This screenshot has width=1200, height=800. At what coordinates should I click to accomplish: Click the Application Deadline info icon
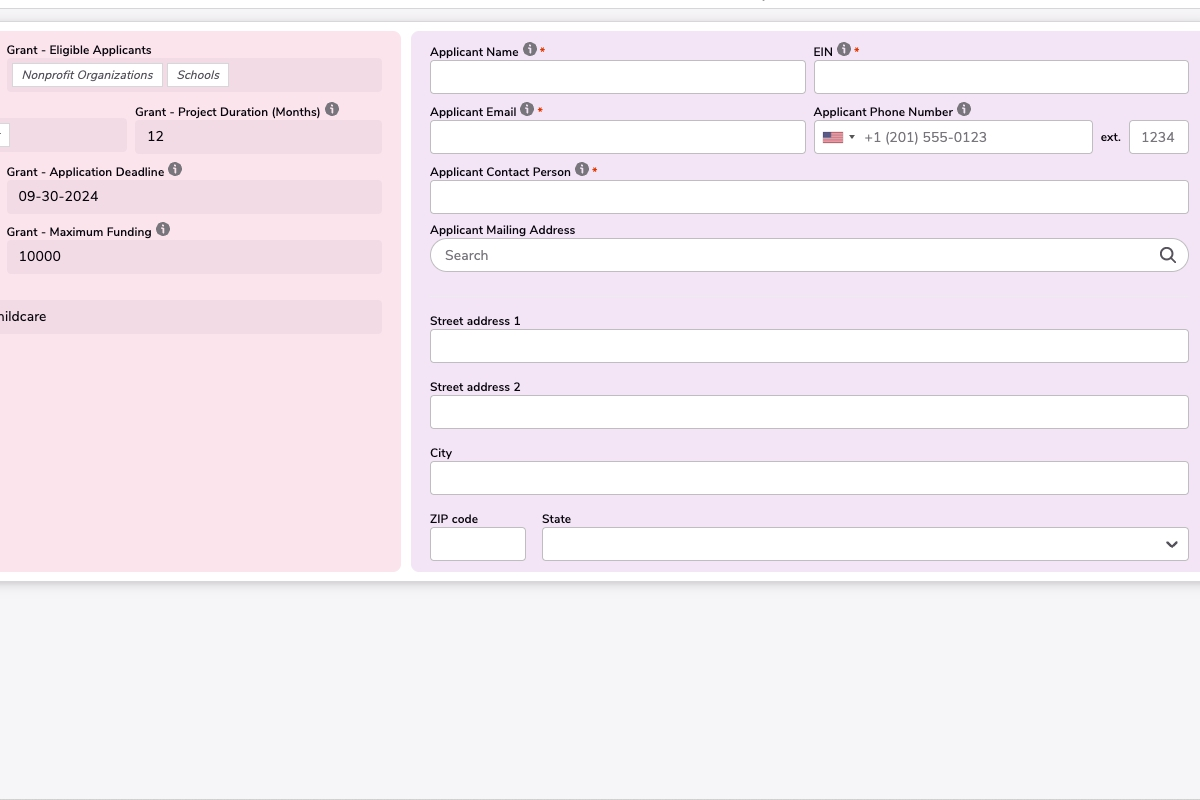click(175, 170)
